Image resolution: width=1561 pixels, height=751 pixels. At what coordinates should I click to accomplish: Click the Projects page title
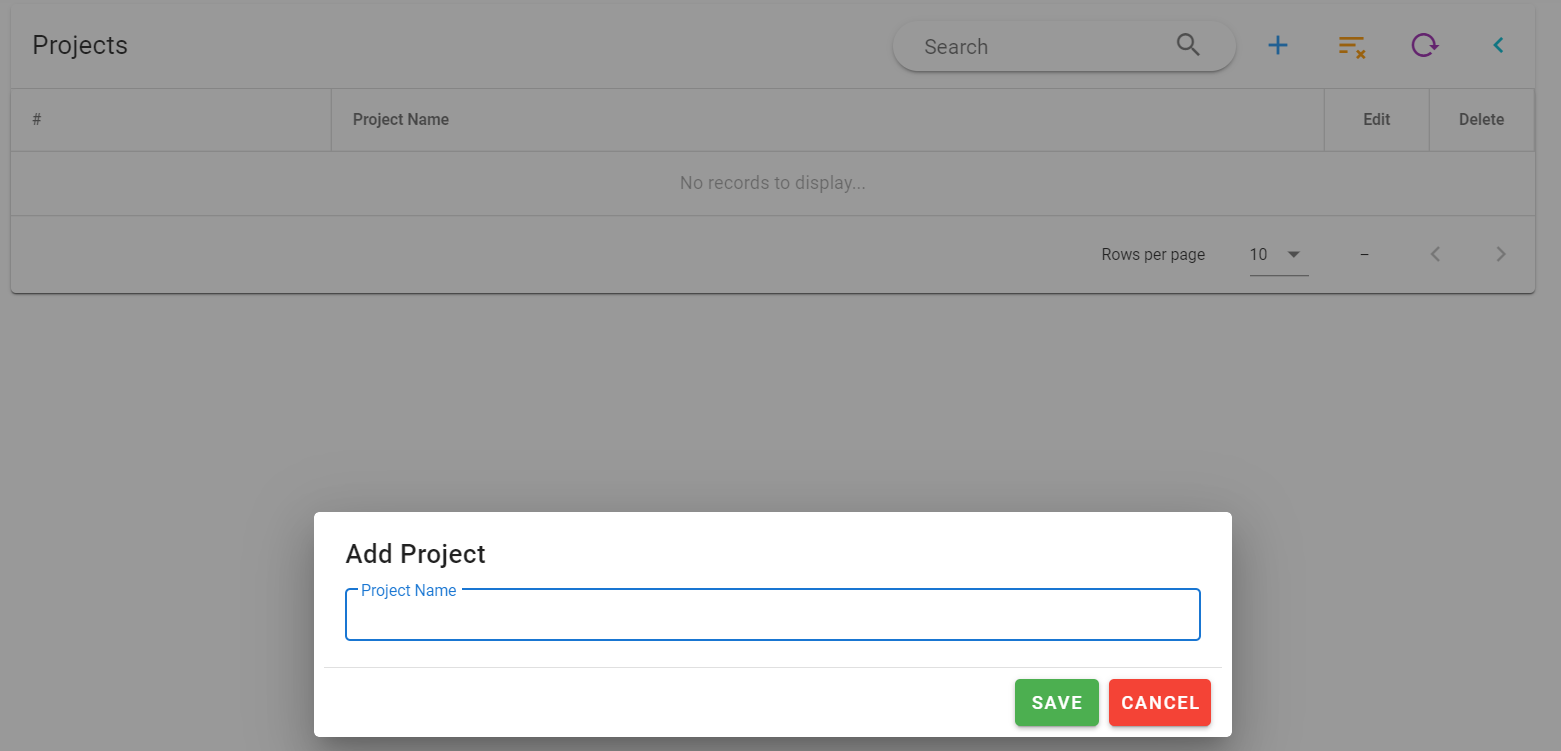click(80, 45)
